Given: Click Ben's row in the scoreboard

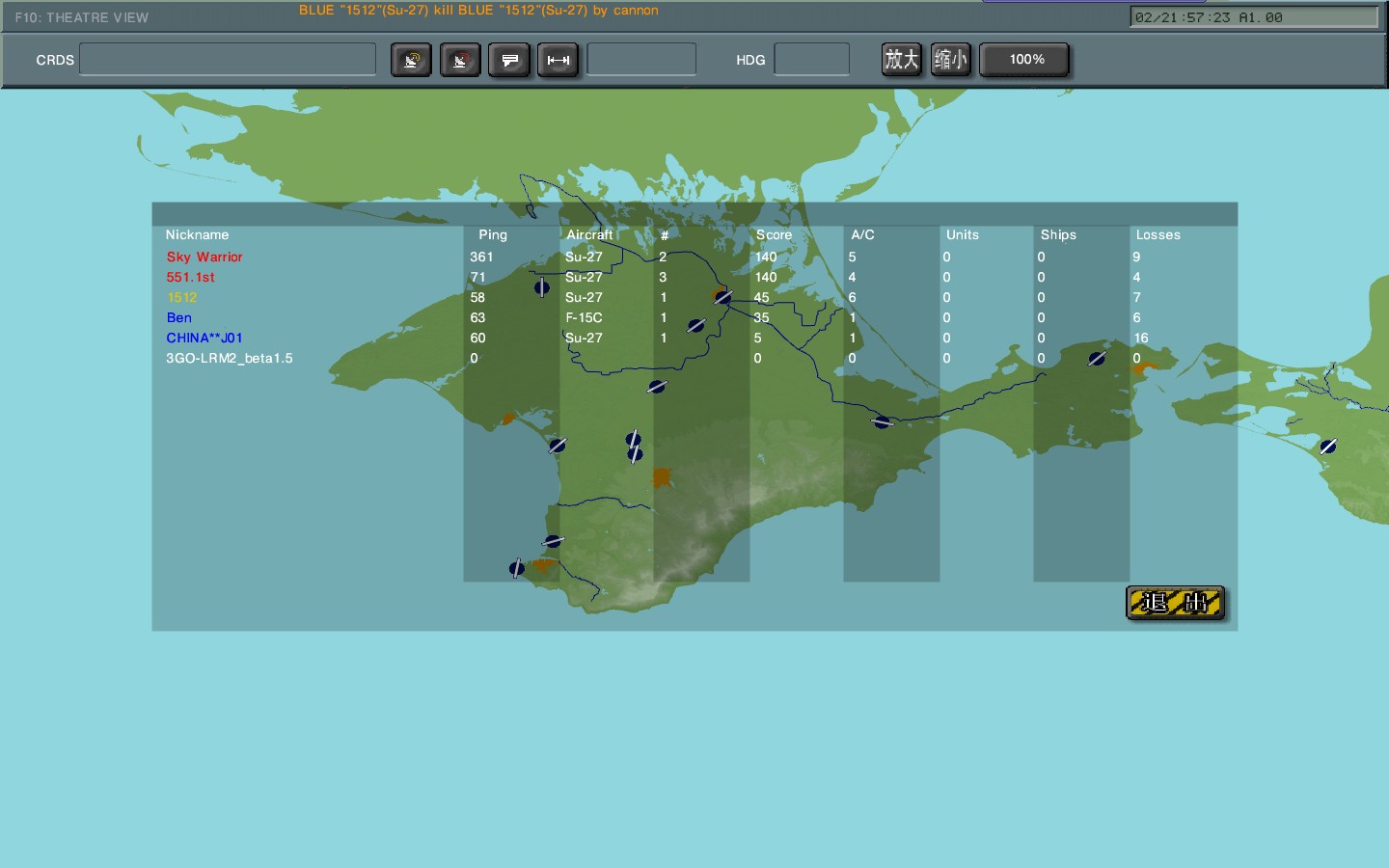Looking at the screenshot, I should [x=178, y=317].
